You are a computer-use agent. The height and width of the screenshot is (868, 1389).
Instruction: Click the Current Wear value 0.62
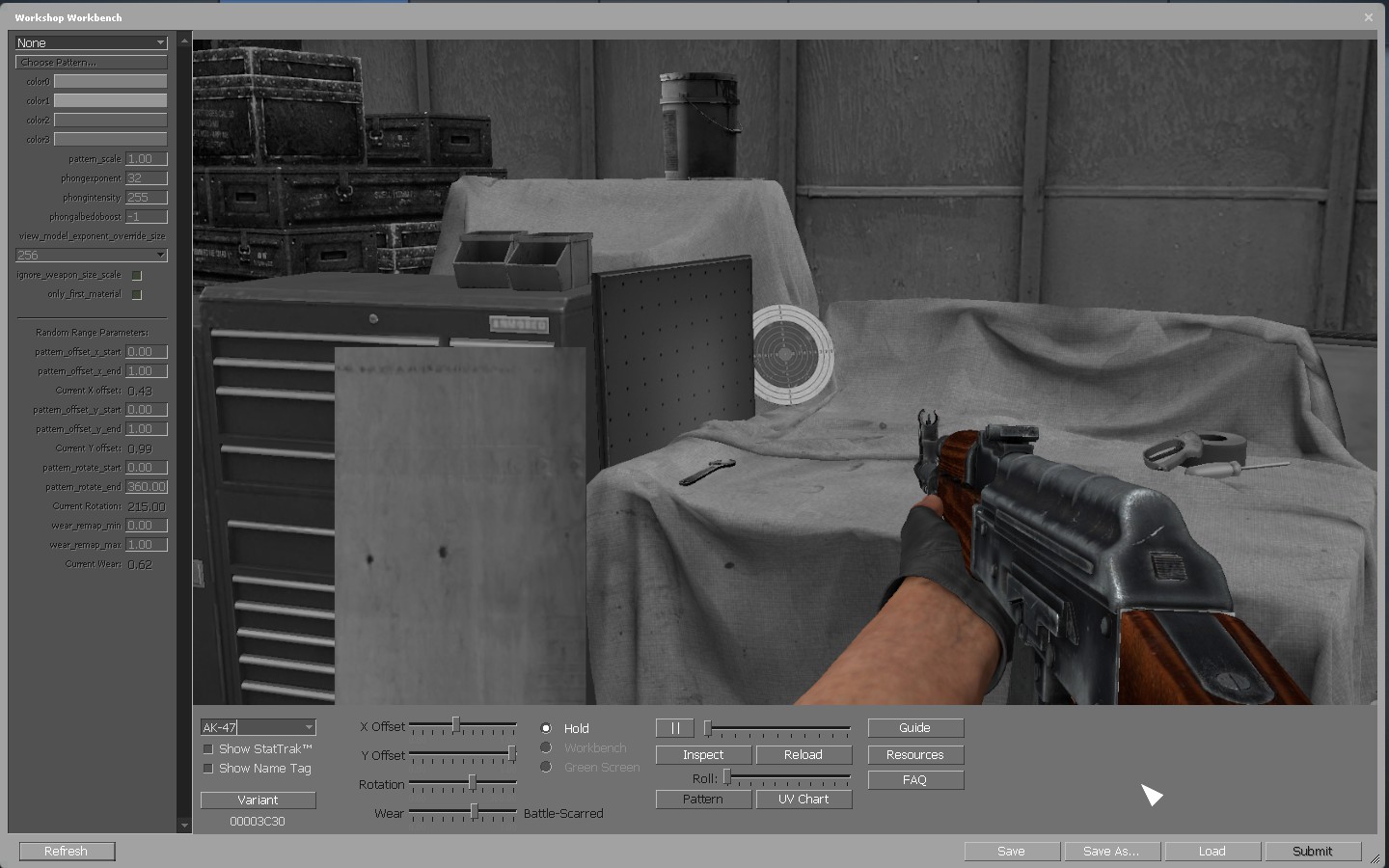[x=140, y=564]
